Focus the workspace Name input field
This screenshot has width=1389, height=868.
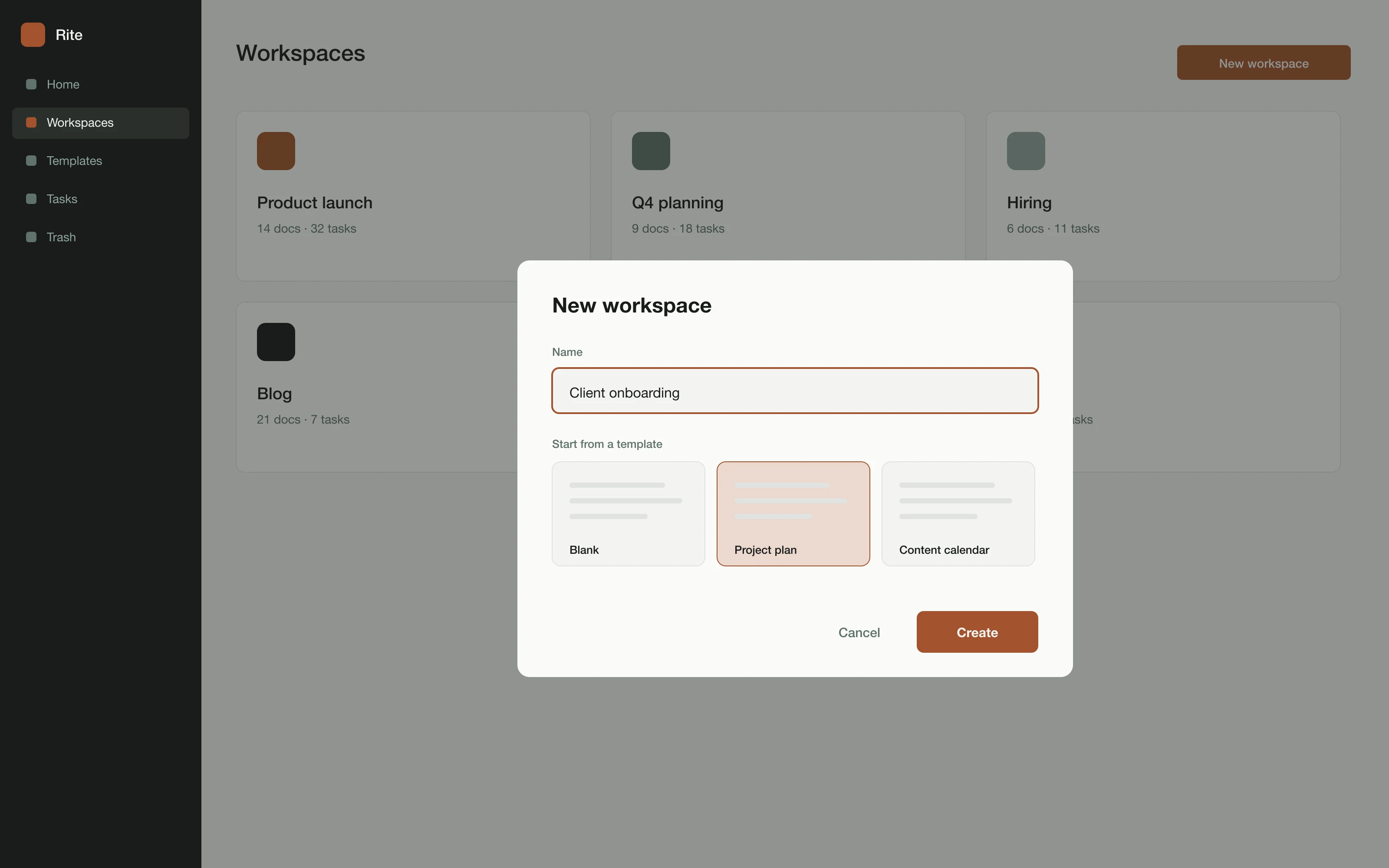795,391
